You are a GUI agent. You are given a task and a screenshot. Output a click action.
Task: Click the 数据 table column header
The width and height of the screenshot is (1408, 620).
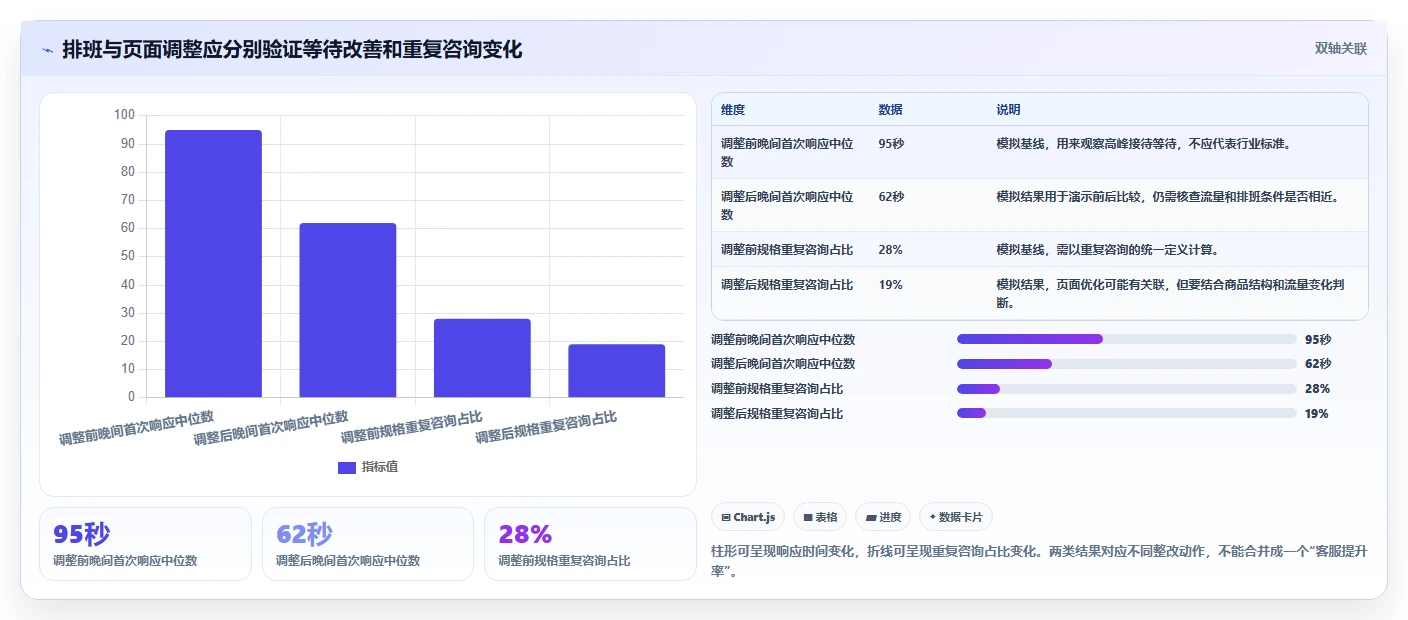coord(890,110)
